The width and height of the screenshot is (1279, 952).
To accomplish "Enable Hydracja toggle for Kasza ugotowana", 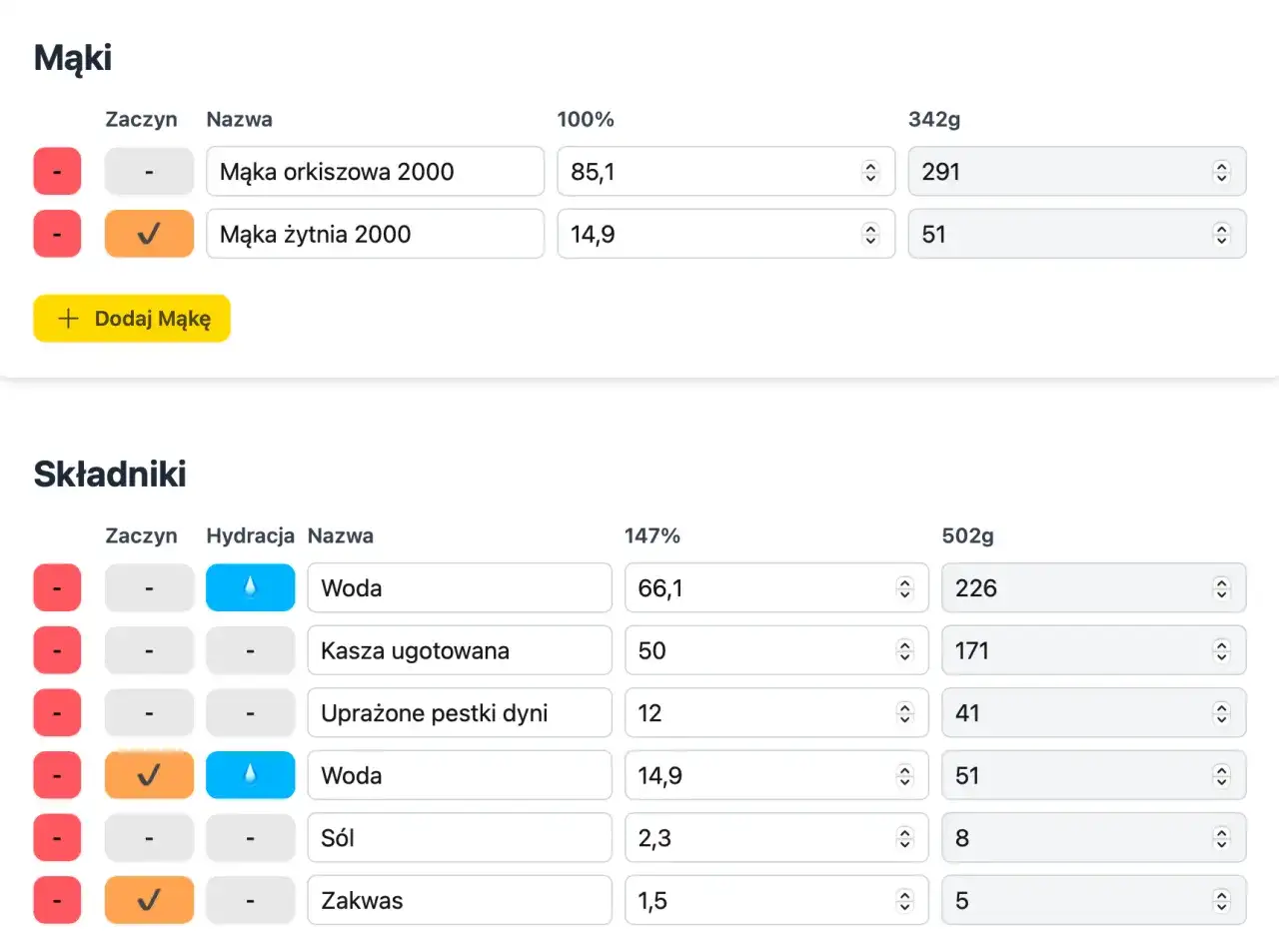I will click(250, 650).
